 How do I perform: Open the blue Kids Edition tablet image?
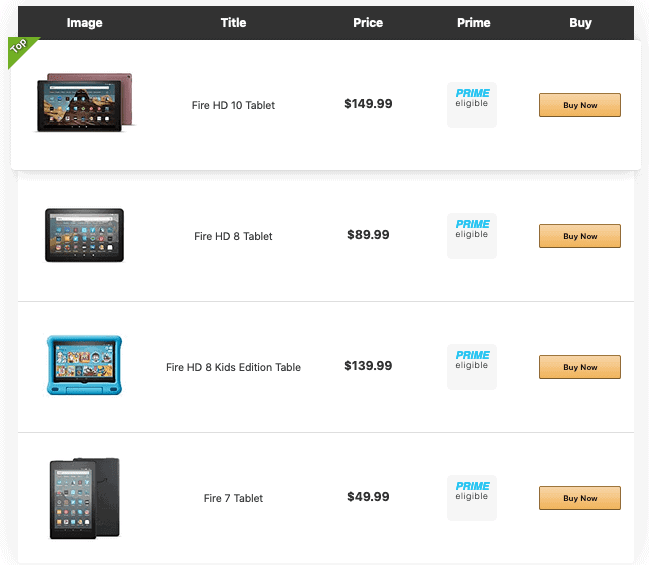[84, 365]
